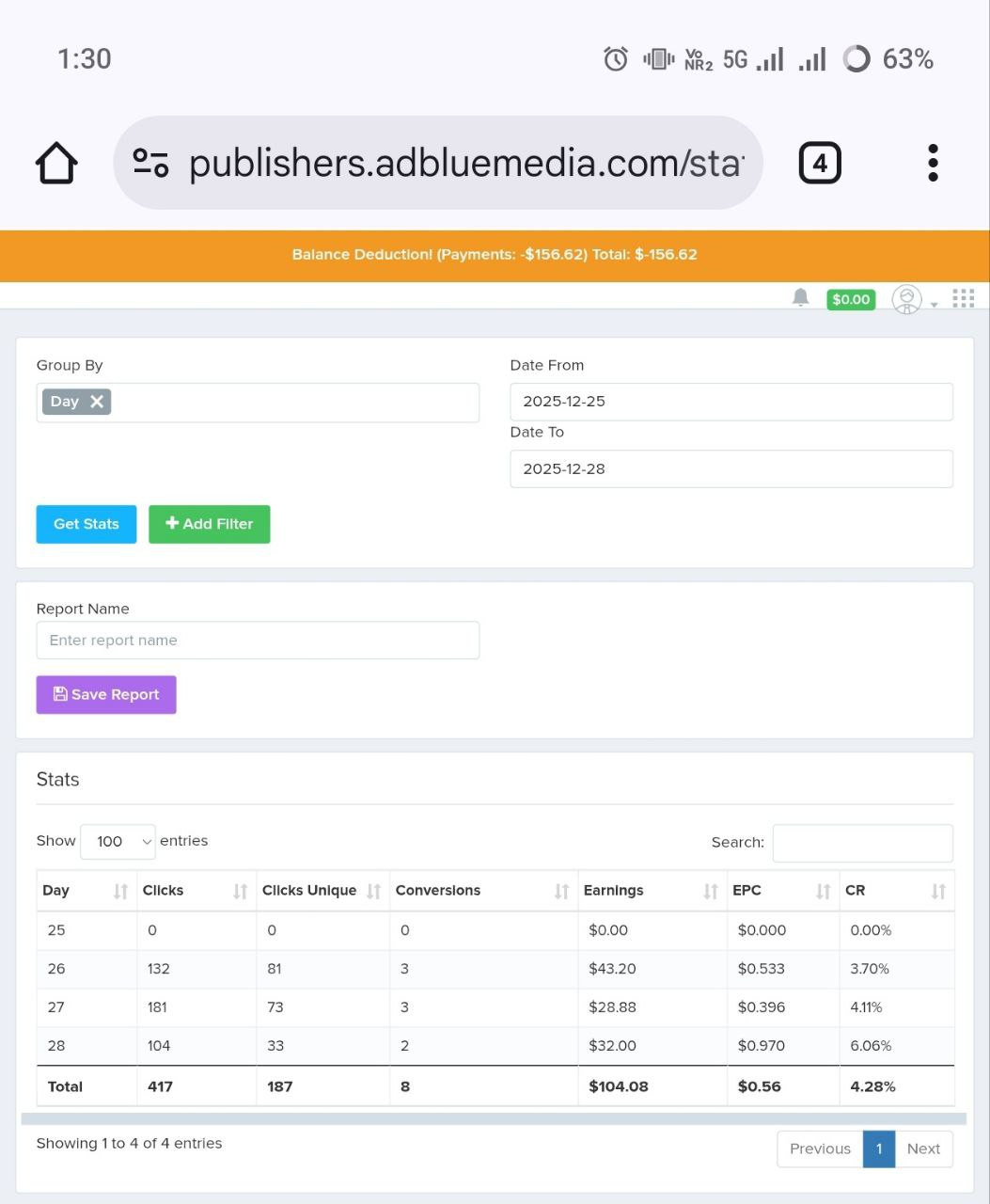Click the Add Filter button

click(209, 524)
